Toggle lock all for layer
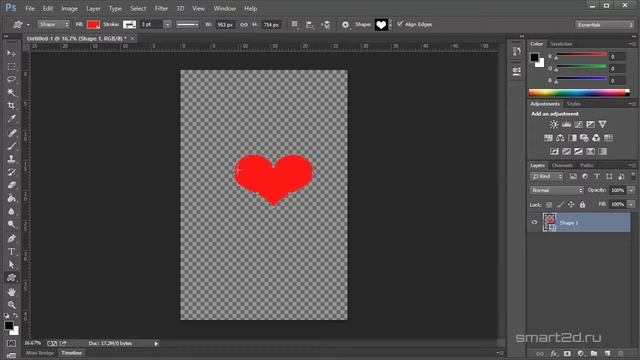Image resolution: width=640 pixels, height=360 pixels. coord(582,204)
